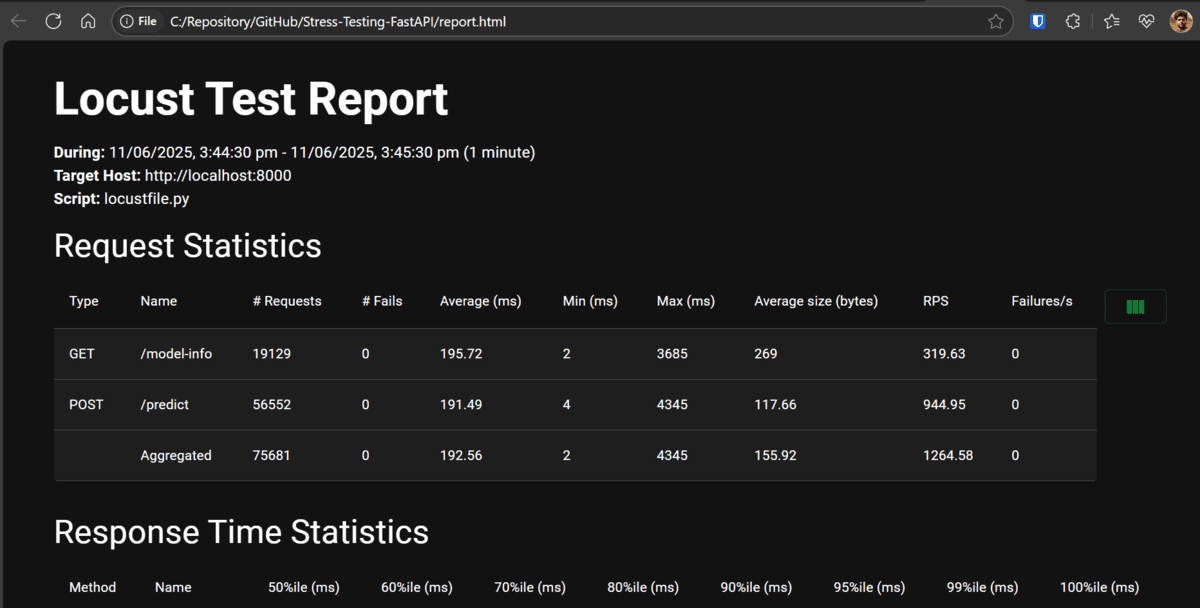Click RPS value 319.63
The image size is (1200, 608).
pos(944,354)
